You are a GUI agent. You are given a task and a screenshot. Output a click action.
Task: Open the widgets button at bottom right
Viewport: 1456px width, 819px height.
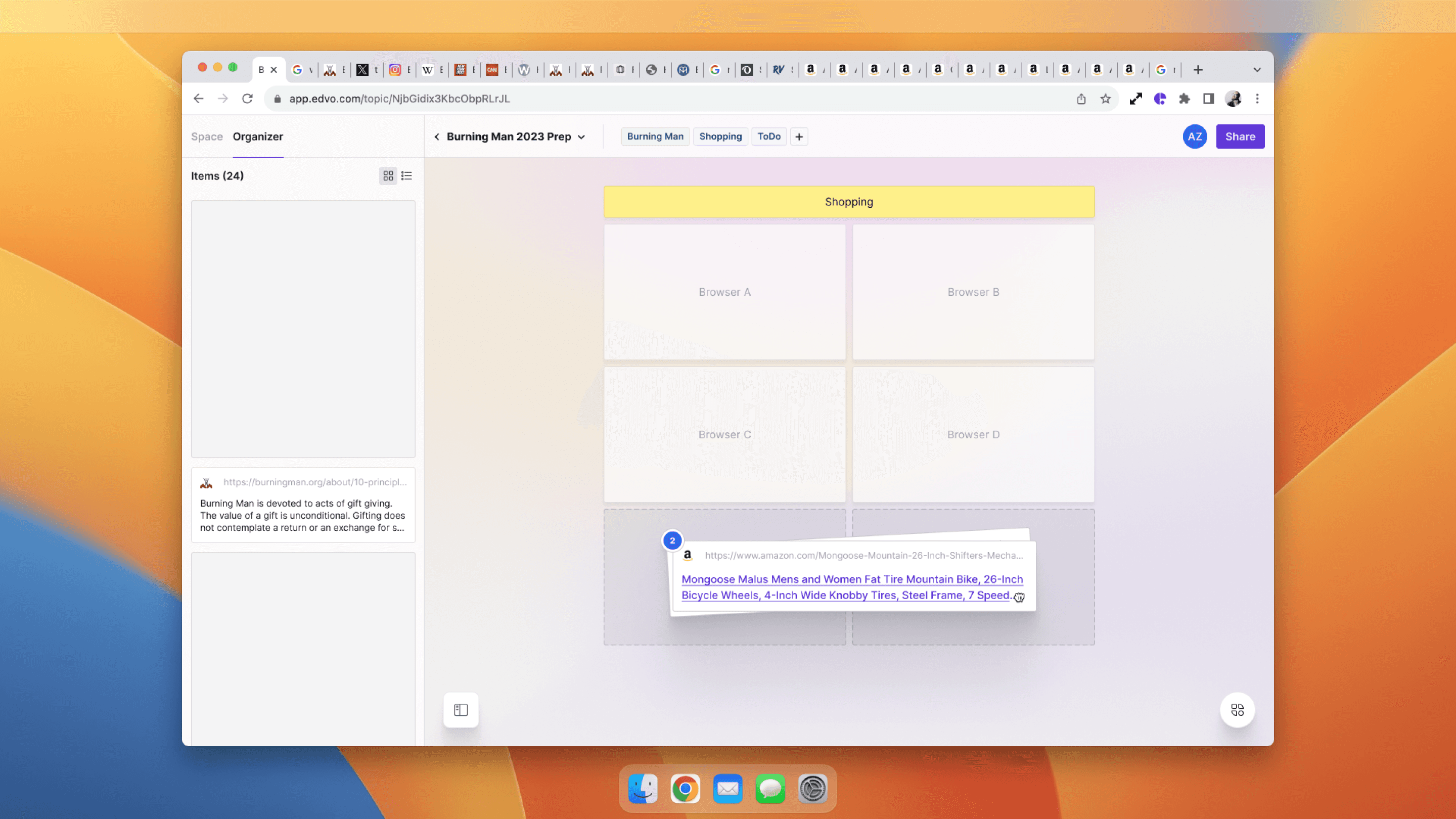coord(1237,710)
